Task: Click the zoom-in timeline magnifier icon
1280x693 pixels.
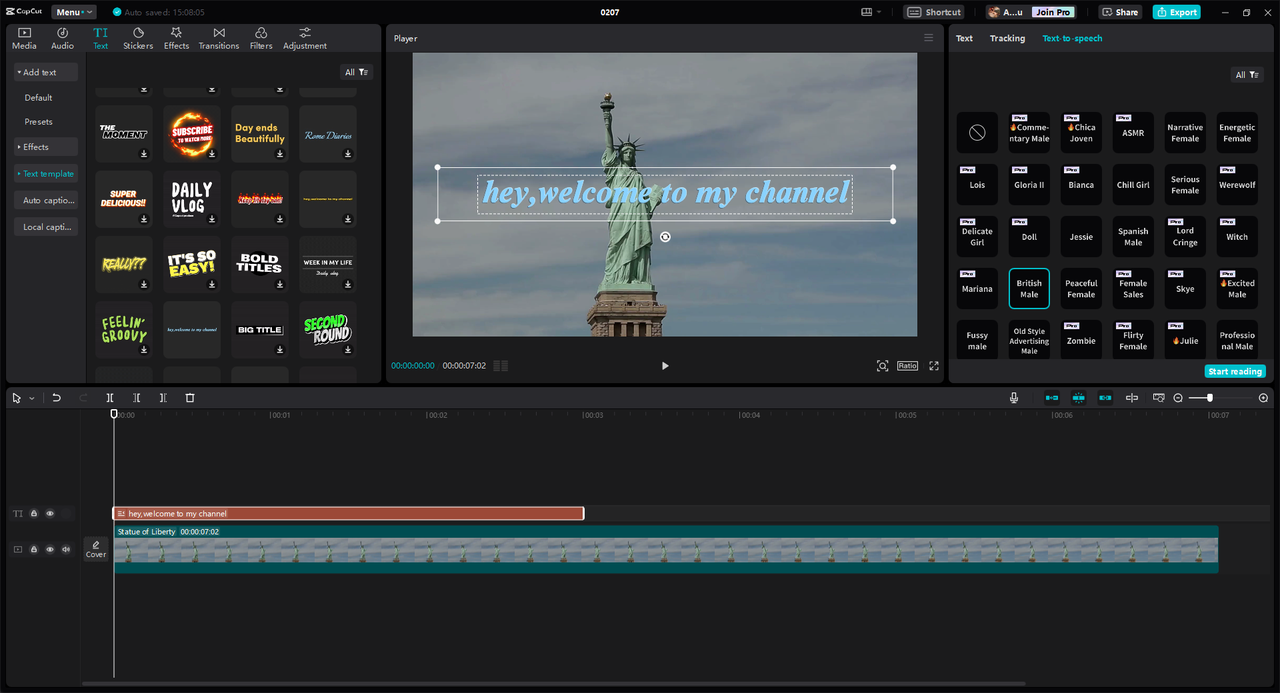Action: (x=1263, y=398)
